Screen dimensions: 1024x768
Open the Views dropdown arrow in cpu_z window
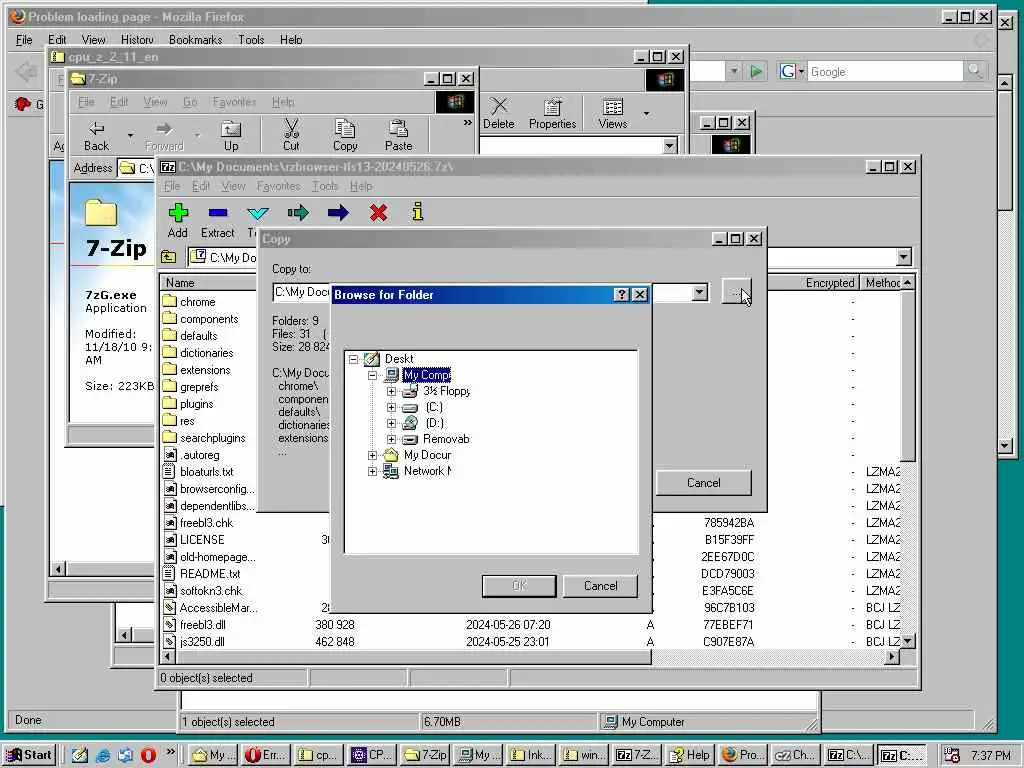647,114
